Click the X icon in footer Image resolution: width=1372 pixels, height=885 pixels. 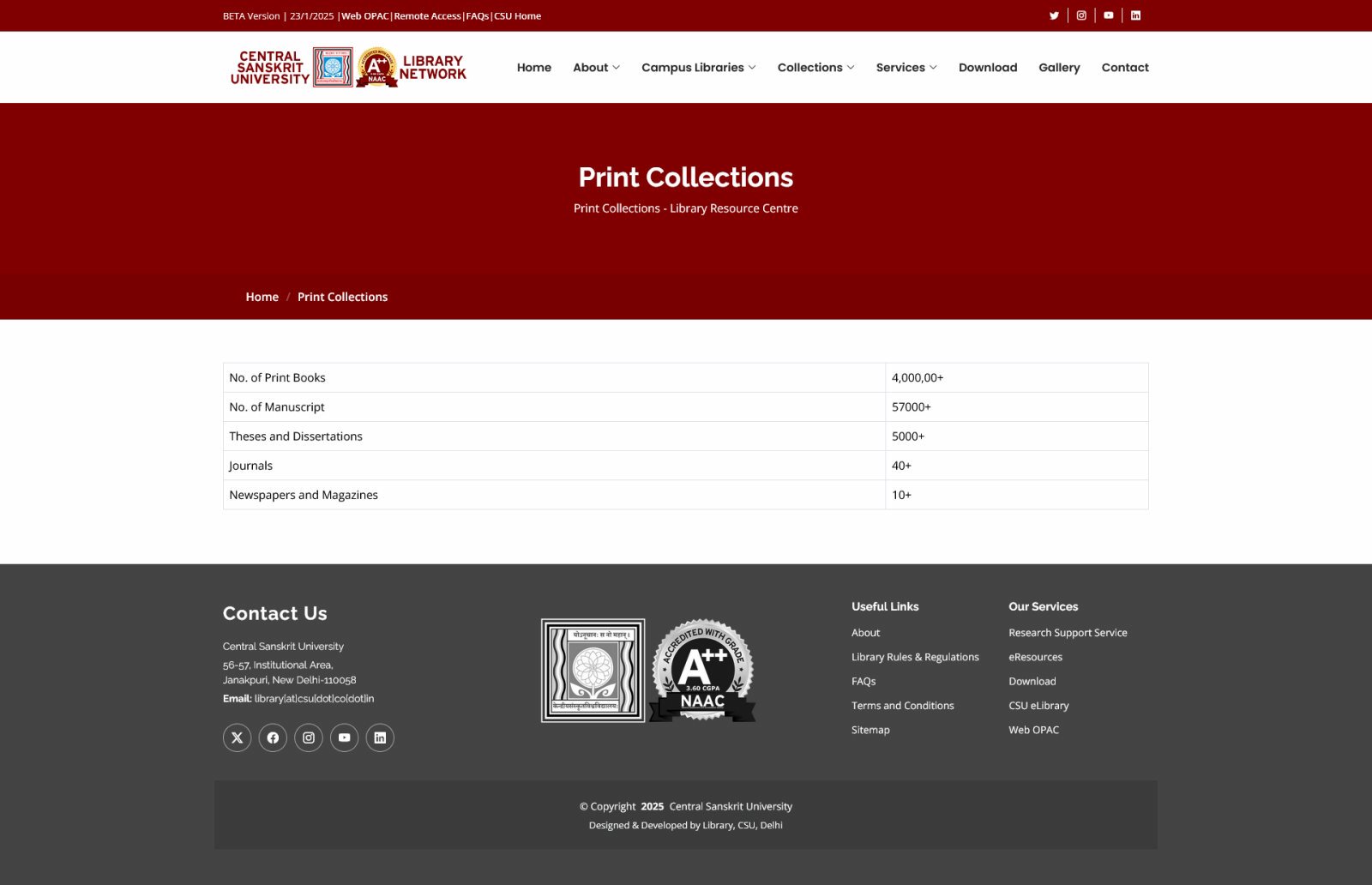coord(238,737)
